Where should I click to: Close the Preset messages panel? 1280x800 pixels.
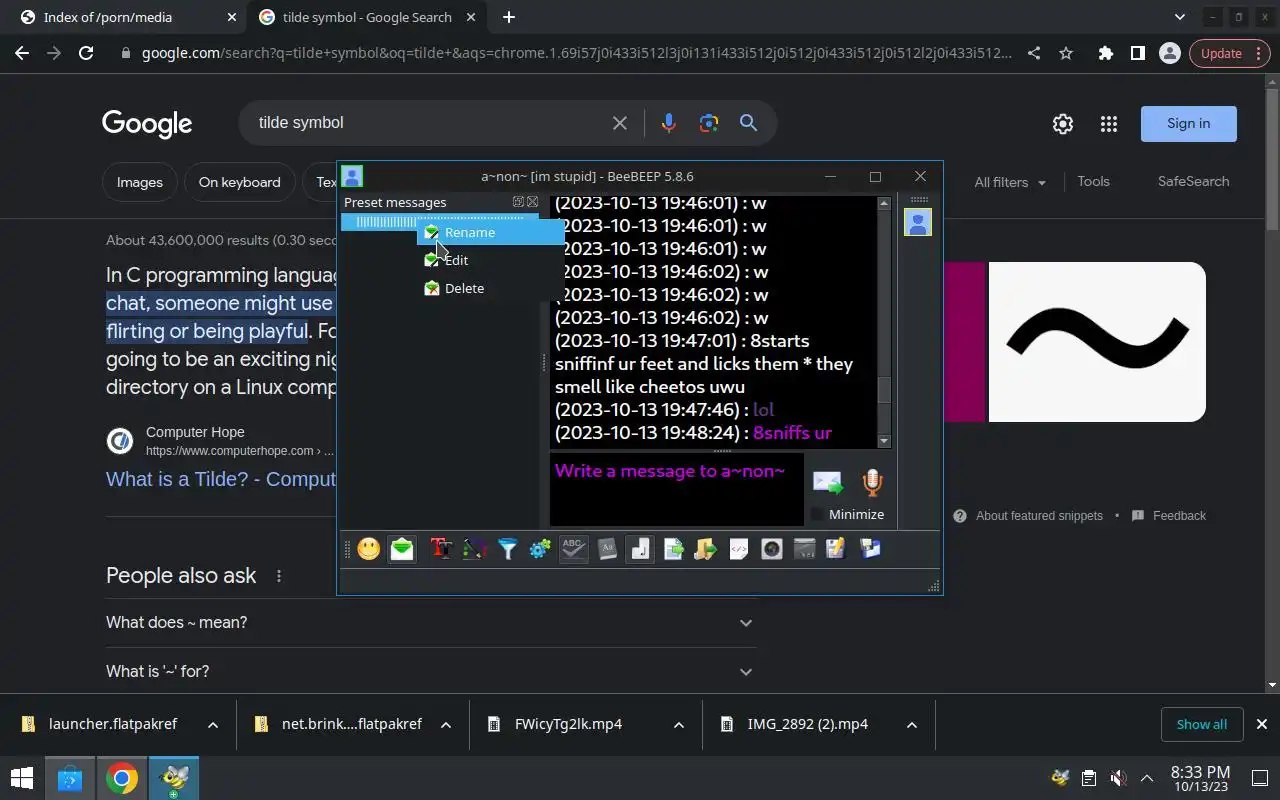pyautogui.click(x=532, y=202)
